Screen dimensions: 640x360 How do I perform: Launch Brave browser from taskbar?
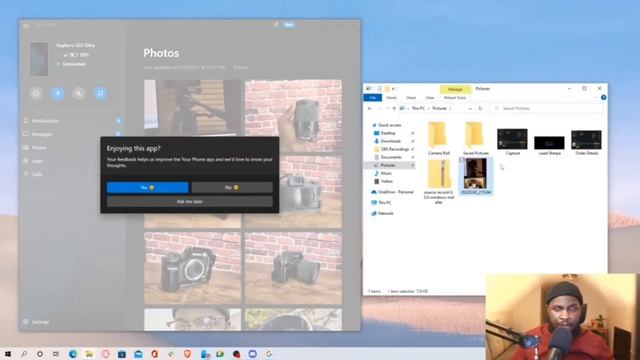187,354
